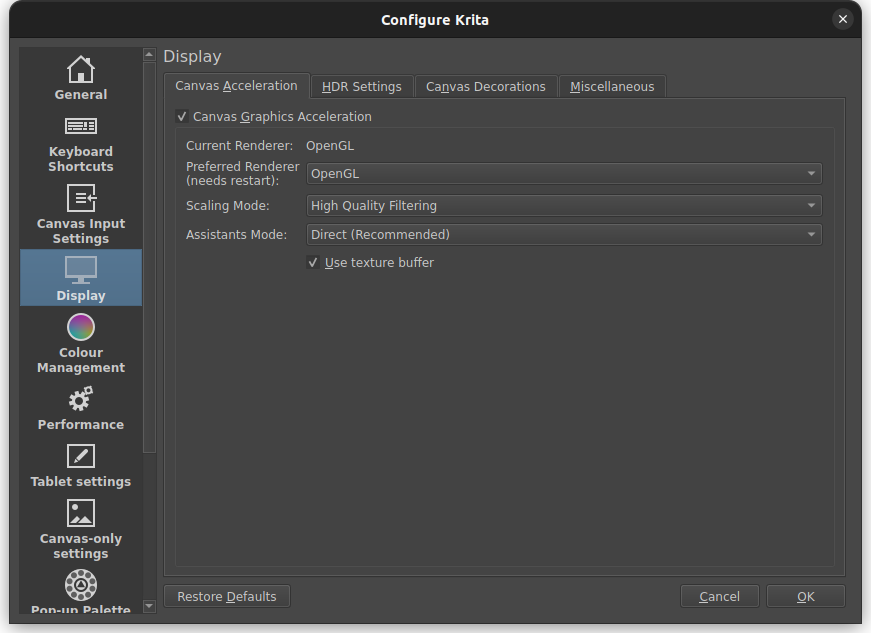The height and width of the screenshot is (633, 871).
Task: Switch to the HDR Settings tab
Action: [x=361, y=87]
